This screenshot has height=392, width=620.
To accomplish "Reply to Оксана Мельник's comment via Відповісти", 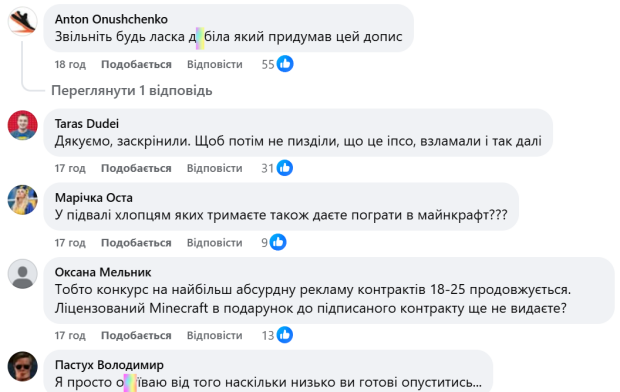I will [215, 335].
